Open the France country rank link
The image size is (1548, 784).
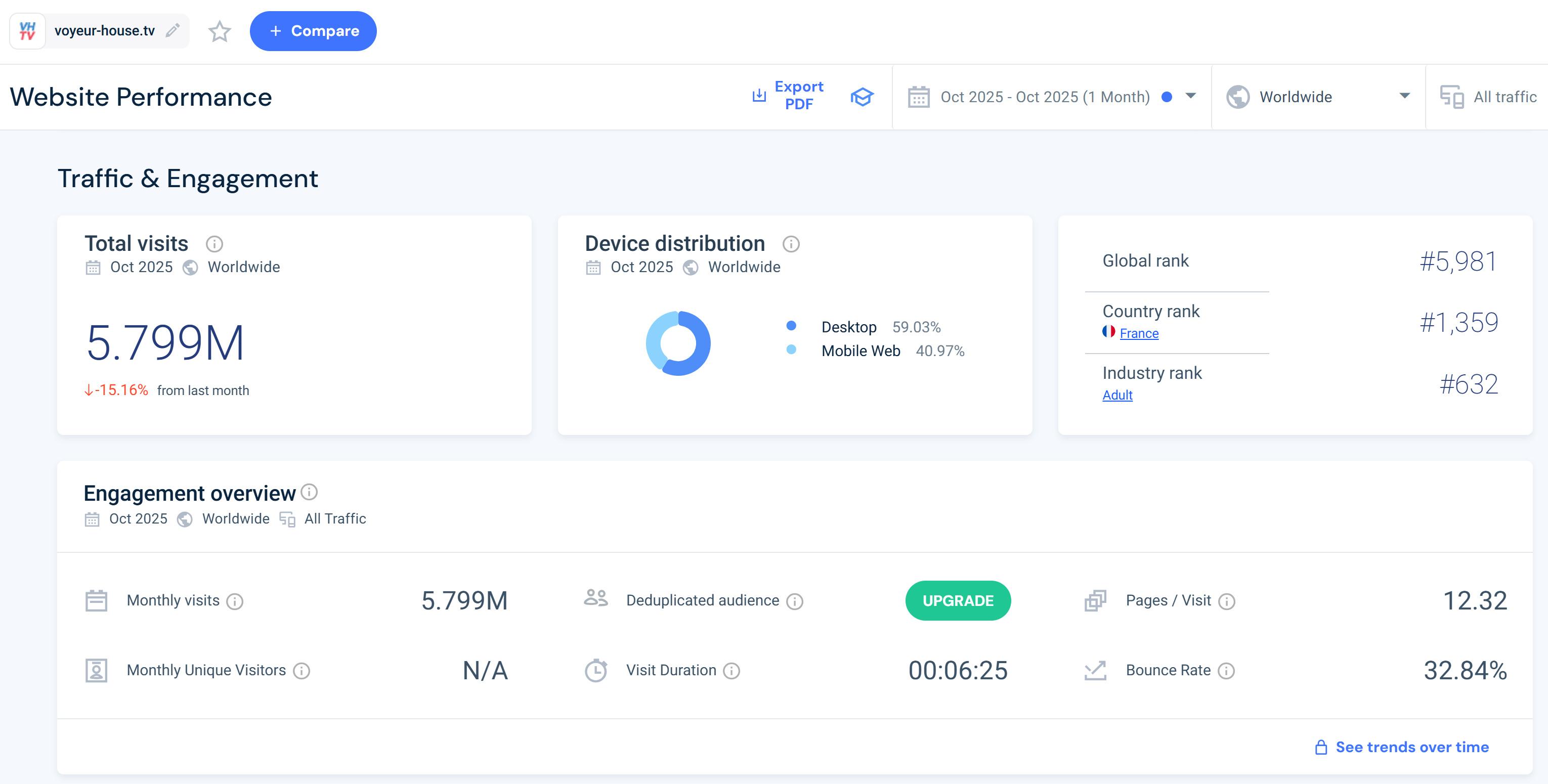tap(1138, 333)
